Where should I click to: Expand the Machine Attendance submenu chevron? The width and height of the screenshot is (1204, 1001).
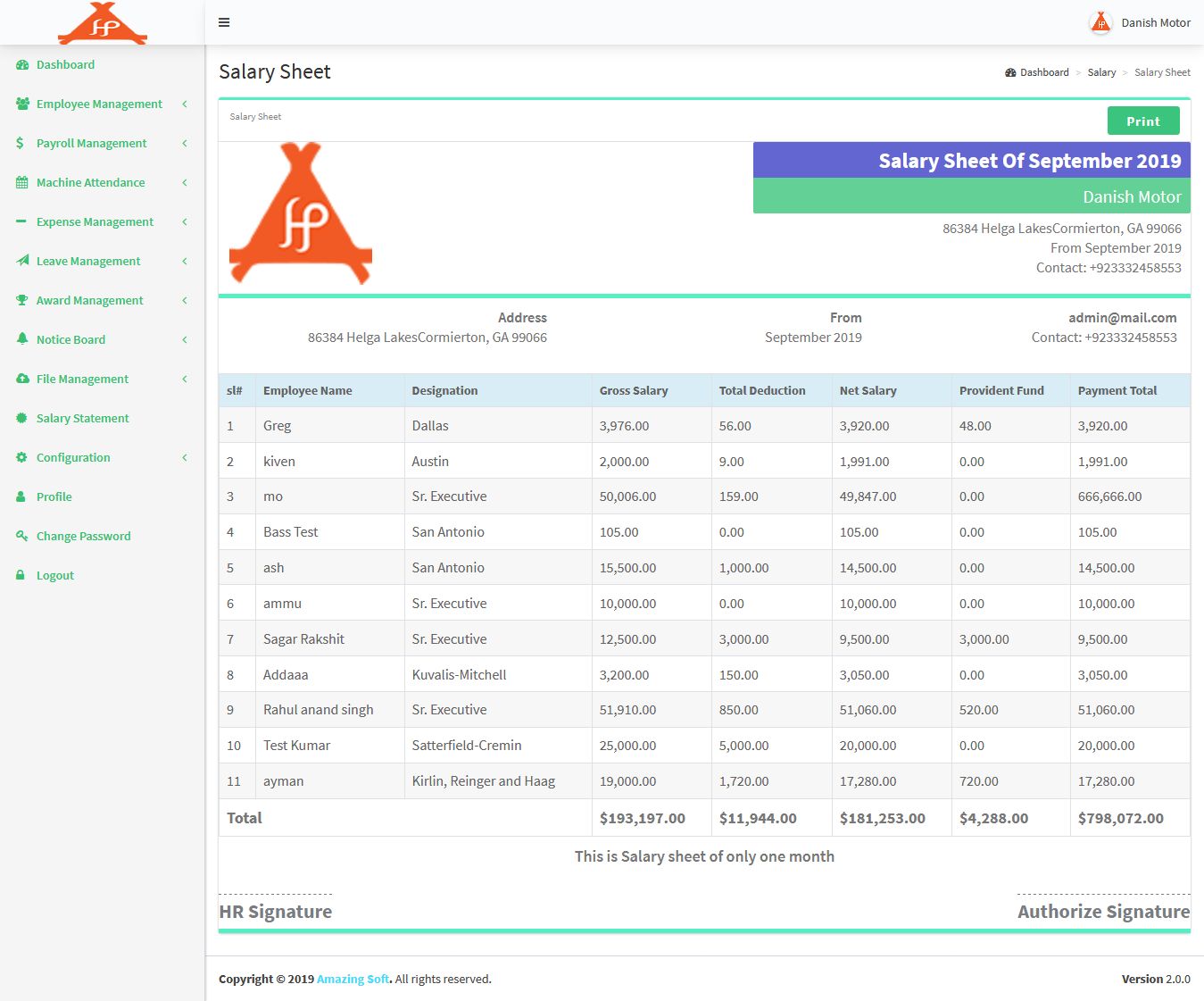point(185,182)
